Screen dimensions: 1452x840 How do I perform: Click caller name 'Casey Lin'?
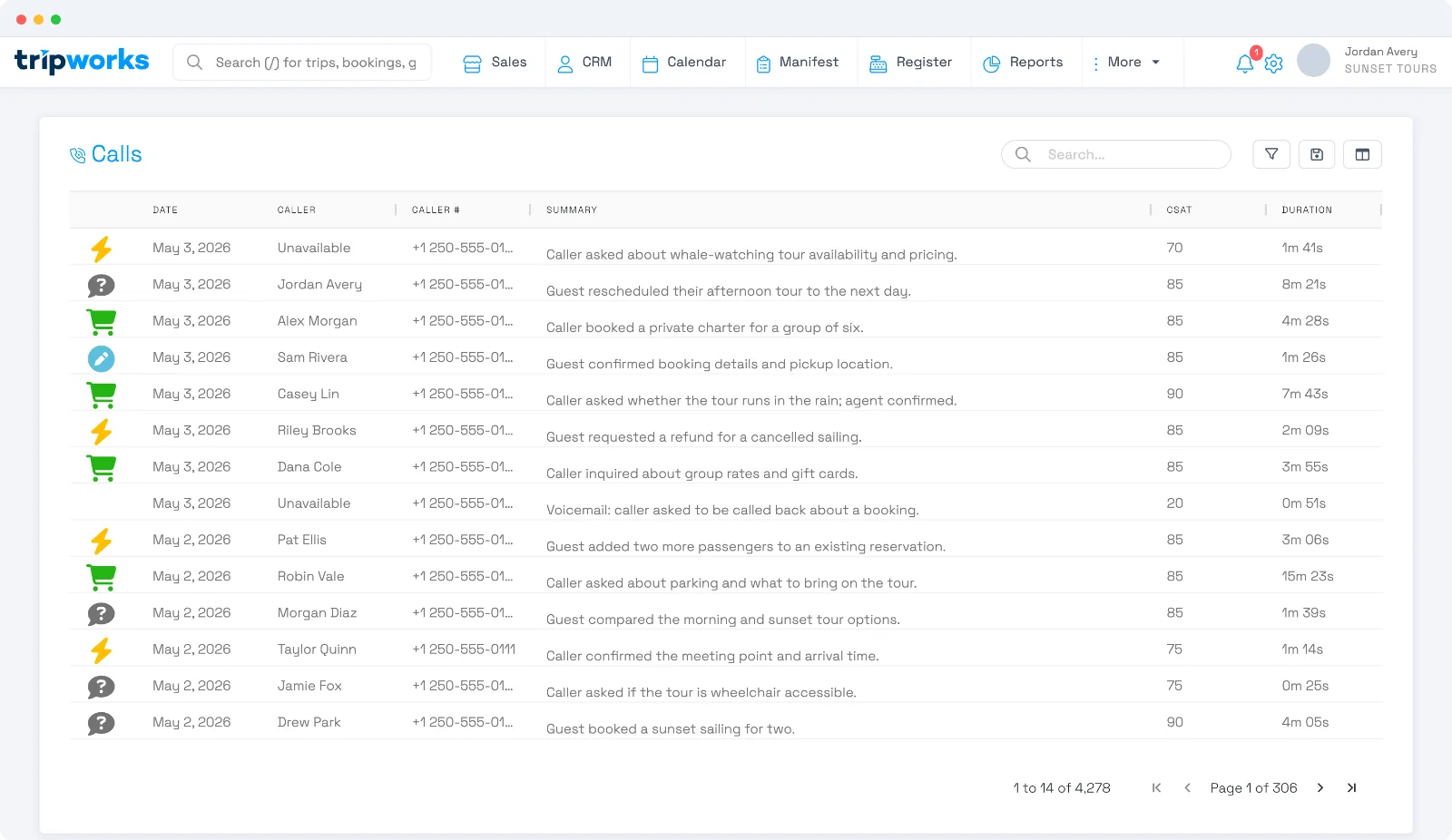pyautogui.click(x=309, y=394)
